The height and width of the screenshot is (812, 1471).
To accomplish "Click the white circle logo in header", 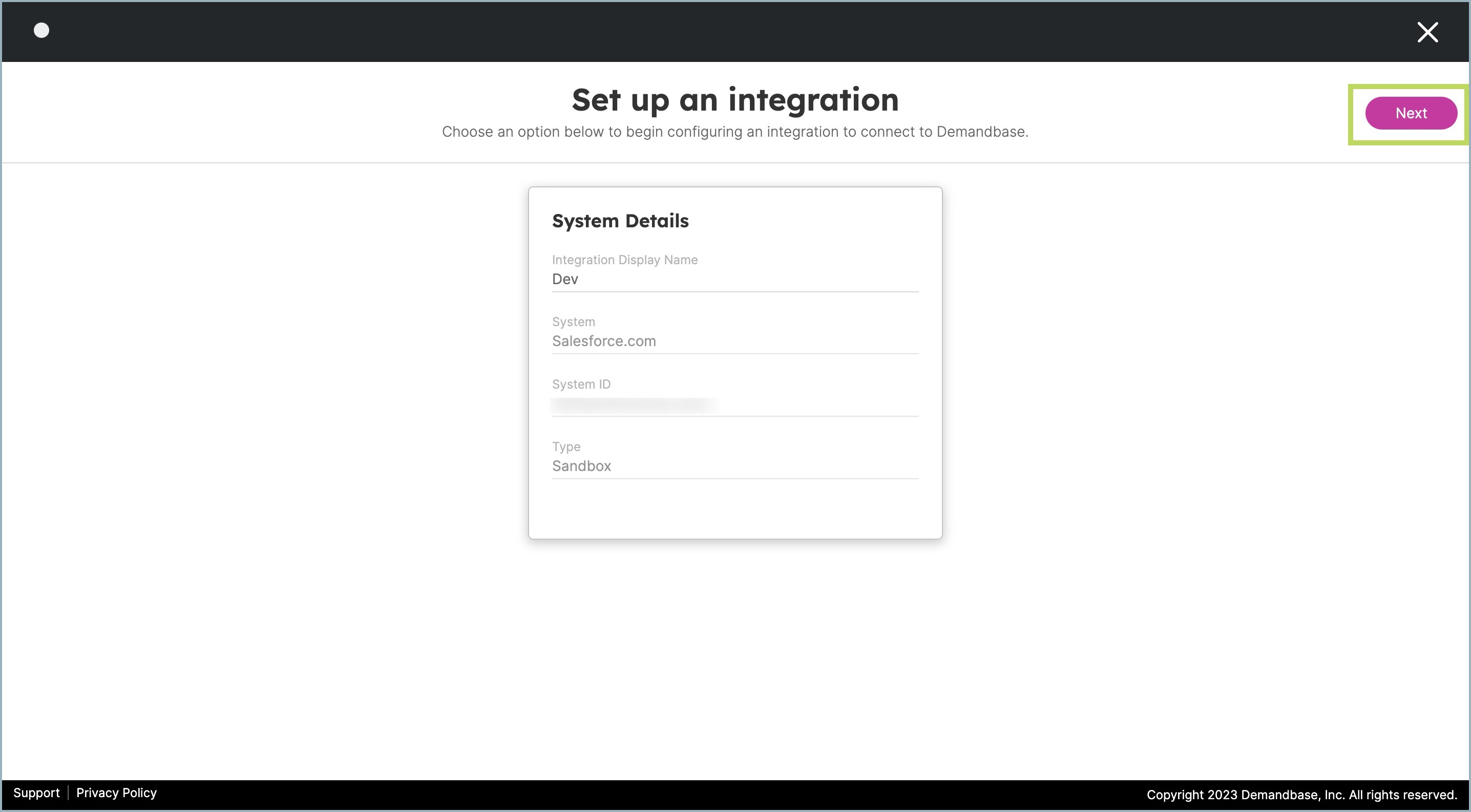I will (x=41, y=30).
